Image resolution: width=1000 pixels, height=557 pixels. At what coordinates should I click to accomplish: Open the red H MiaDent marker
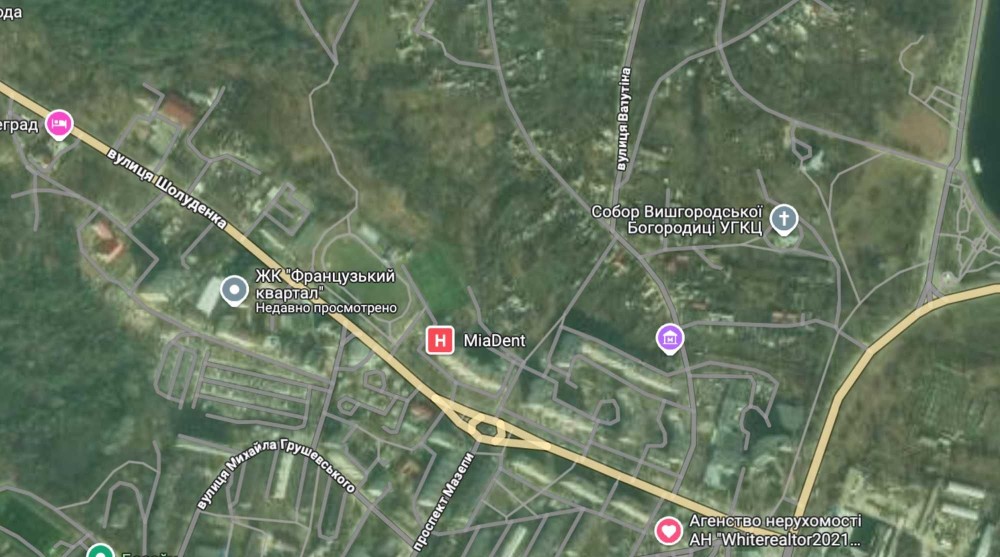[x=440, y=340]
